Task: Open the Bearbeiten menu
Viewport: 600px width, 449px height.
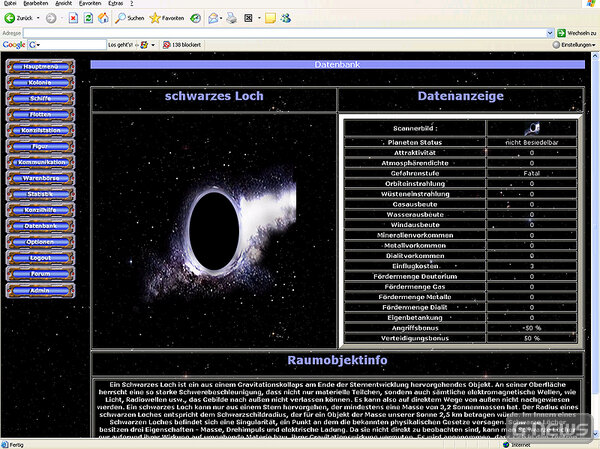Action: tap(36, 3)
